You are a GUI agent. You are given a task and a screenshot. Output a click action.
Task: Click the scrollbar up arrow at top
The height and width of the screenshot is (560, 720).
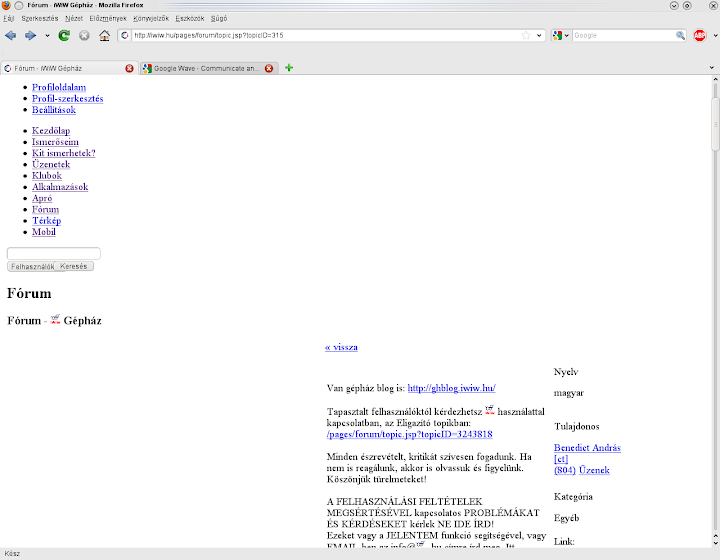click(x=715, y=79)
